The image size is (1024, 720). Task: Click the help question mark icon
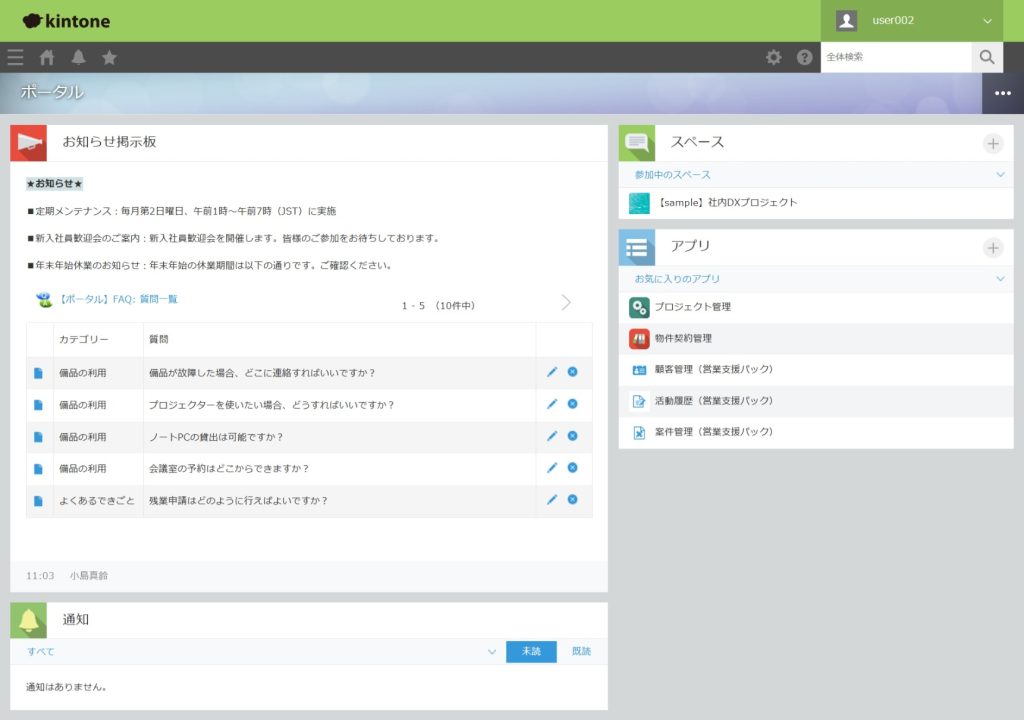tap(804, 58)
